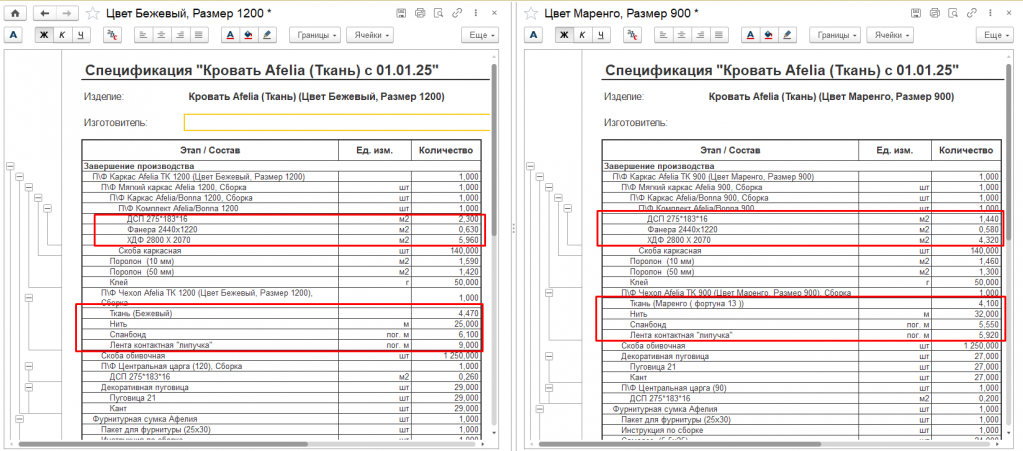The image size is (1023, 451).
Task: Navigate forward with the right arrow
Action: coord(68,13)
